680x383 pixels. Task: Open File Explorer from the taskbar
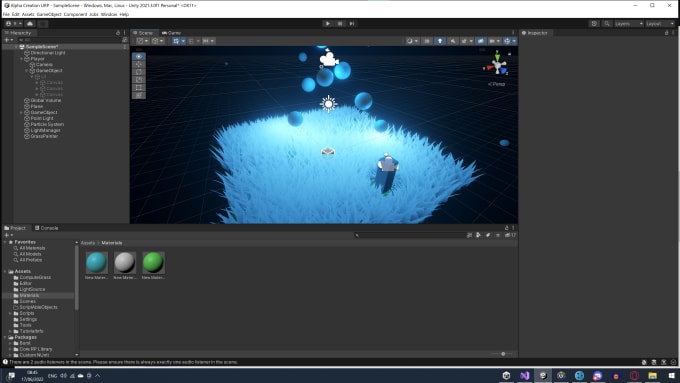point(652,376)
